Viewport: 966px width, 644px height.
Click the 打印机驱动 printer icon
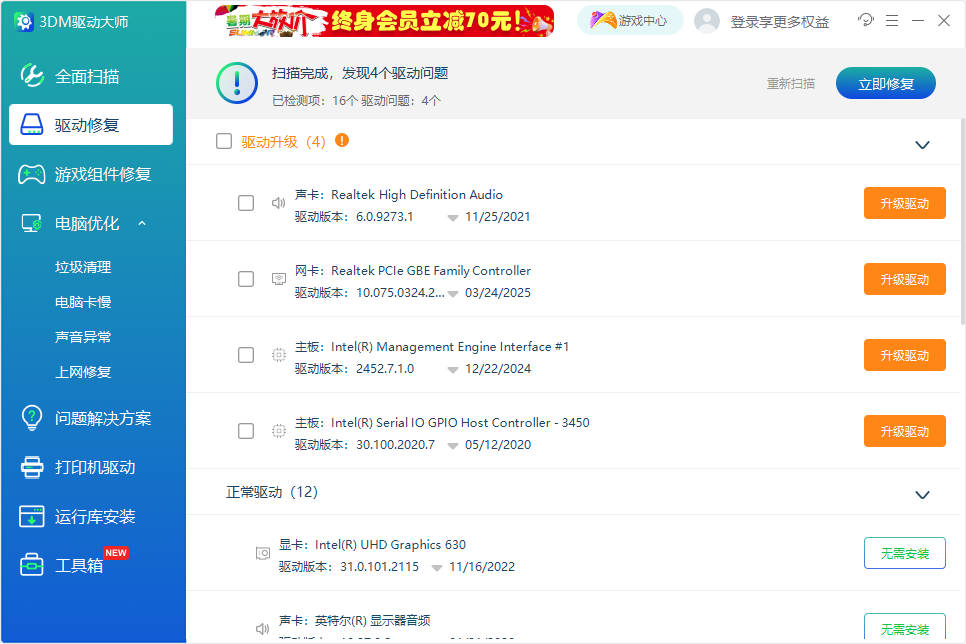31,467
